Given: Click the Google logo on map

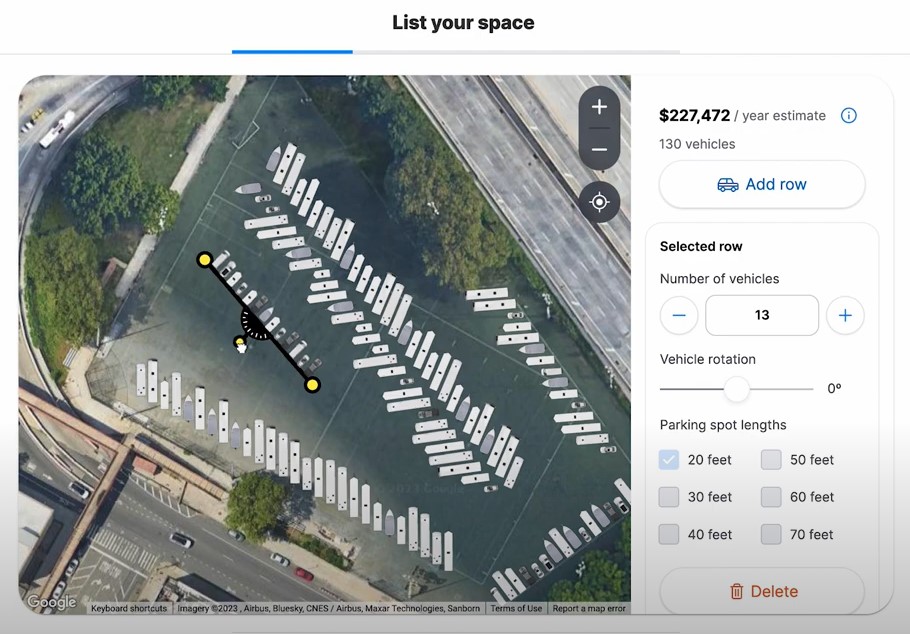Looking at the screenshot, I should point(51,602).
